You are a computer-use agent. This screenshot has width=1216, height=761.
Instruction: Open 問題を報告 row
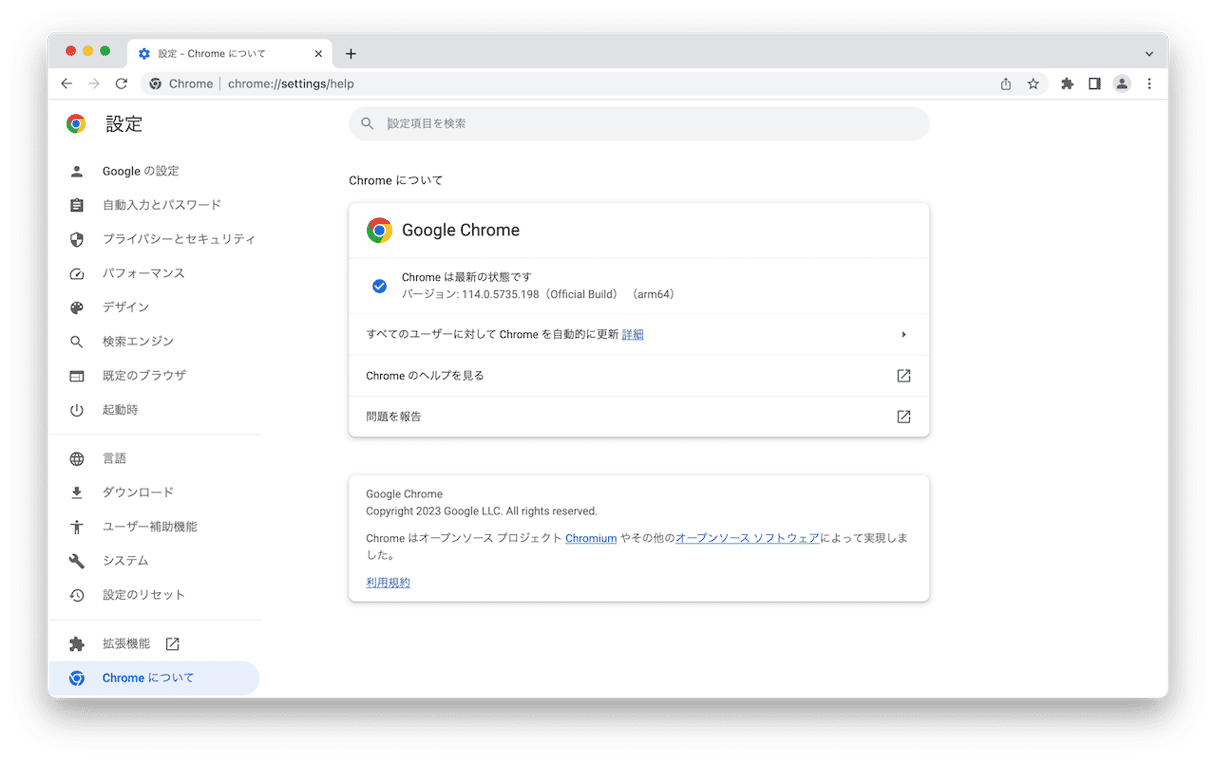(x=639, y=416)
